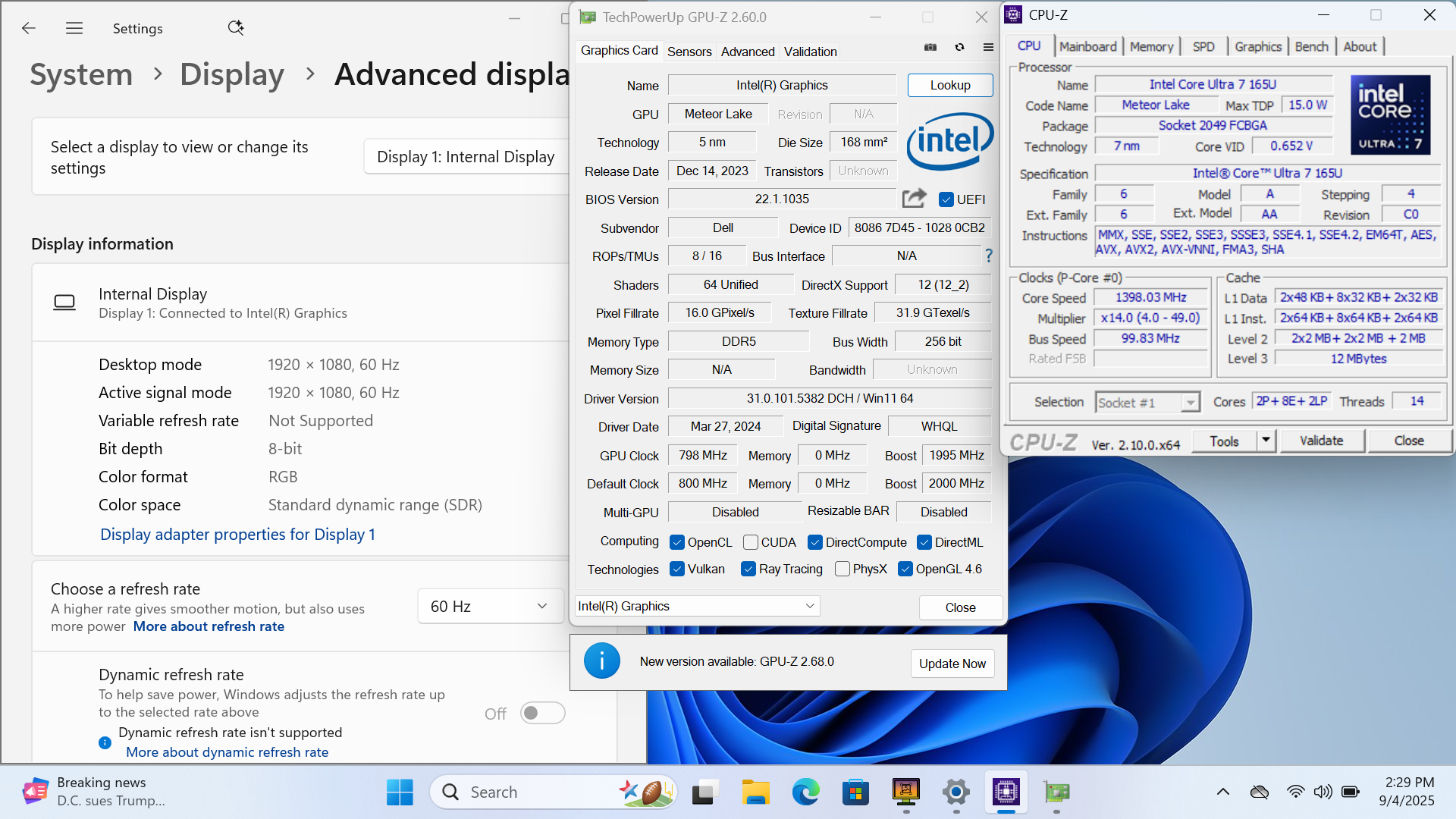Screen dimensions: 1456x819
Task: Click the Intel logo in GPU-Z
Action: coord(950,141)
